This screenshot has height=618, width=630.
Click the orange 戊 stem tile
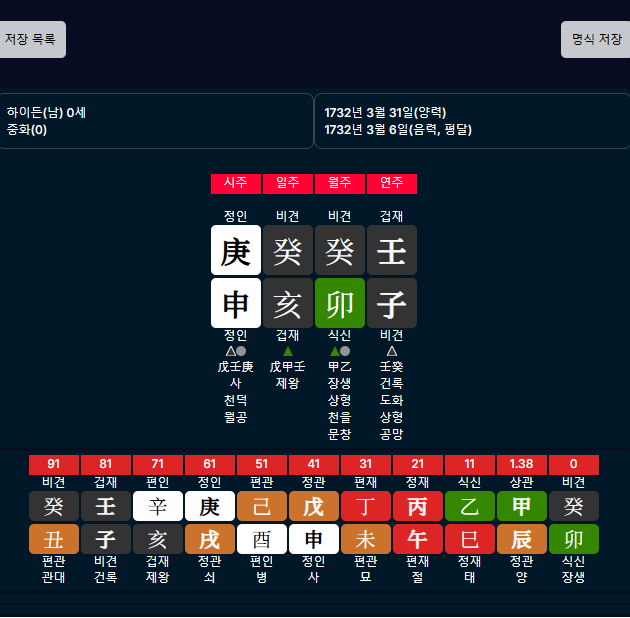point(314,506)
